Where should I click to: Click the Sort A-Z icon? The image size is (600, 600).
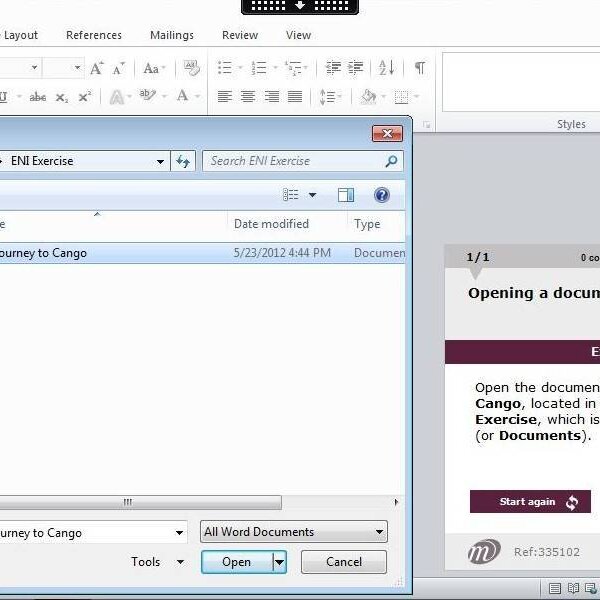click(386, 68)
